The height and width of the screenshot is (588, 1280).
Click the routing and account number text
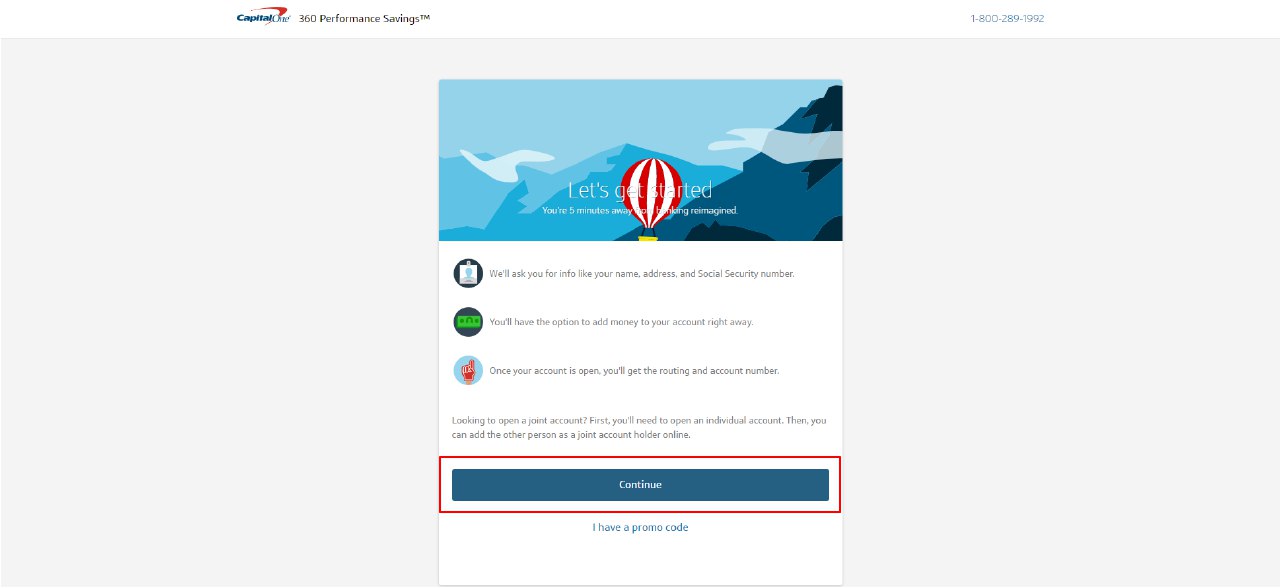point(634,370)
